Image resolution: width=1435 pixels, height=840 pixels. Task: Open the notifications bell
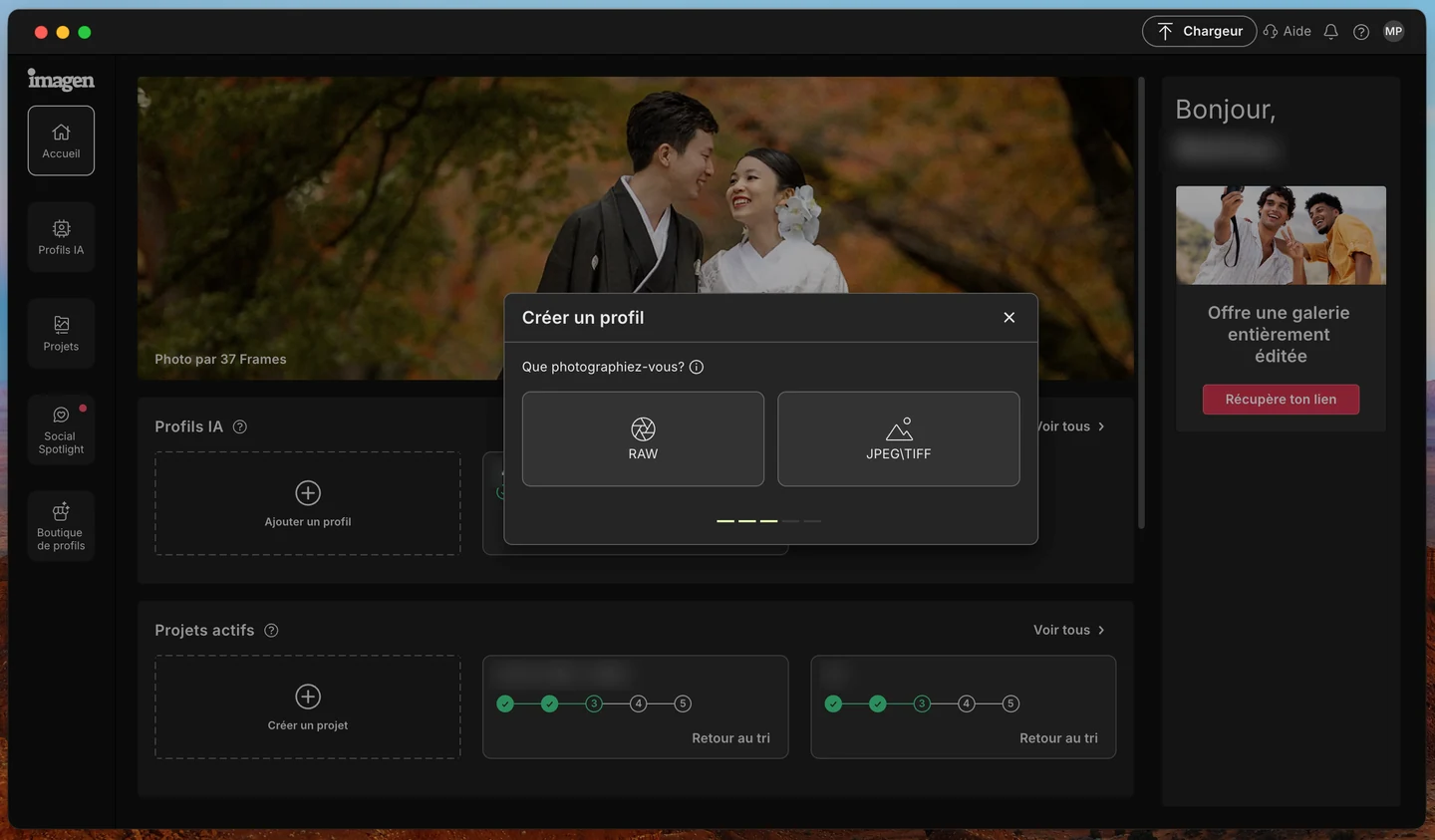(x=1330, y=32)
